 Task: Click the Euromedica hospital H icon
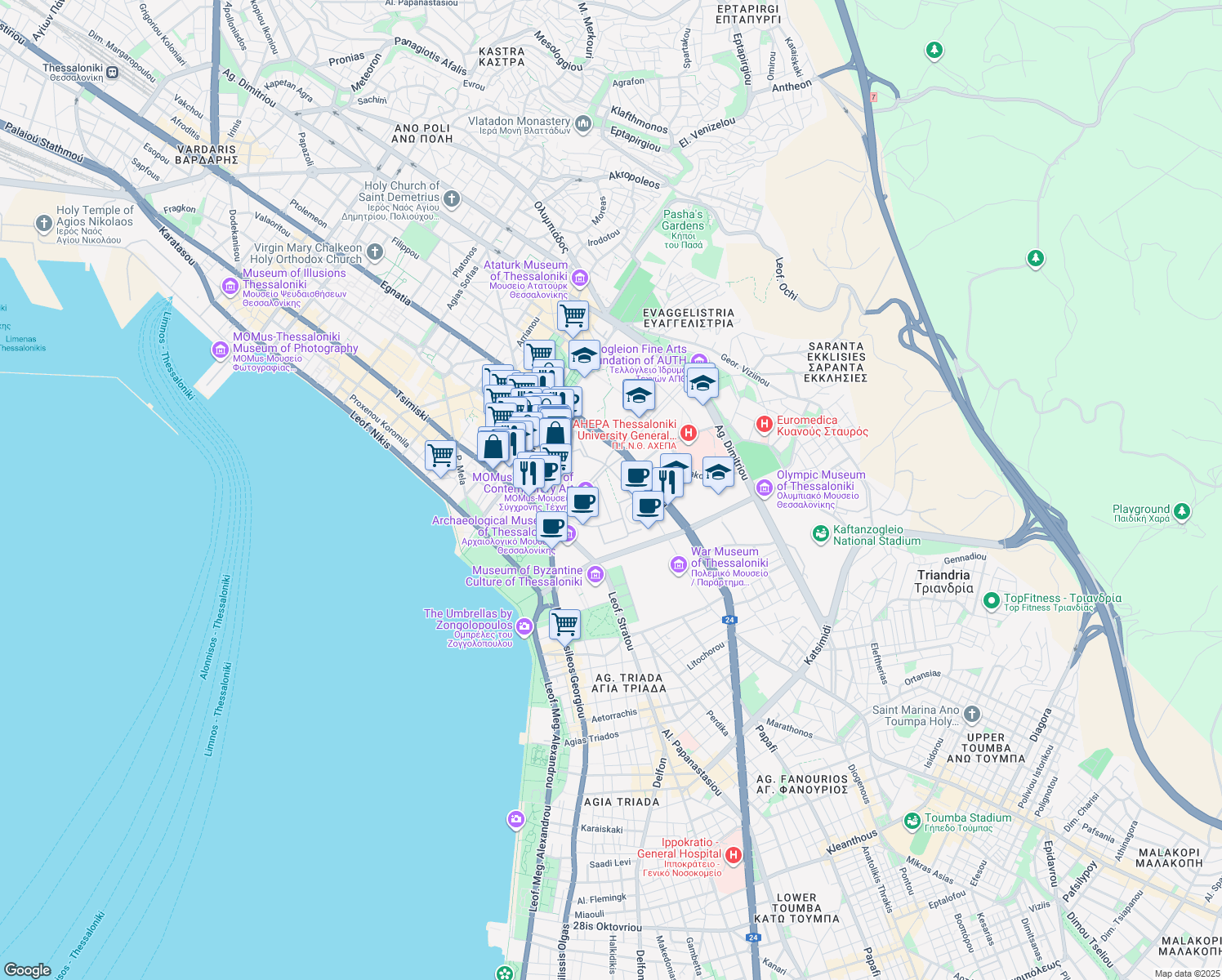point(765,423)
